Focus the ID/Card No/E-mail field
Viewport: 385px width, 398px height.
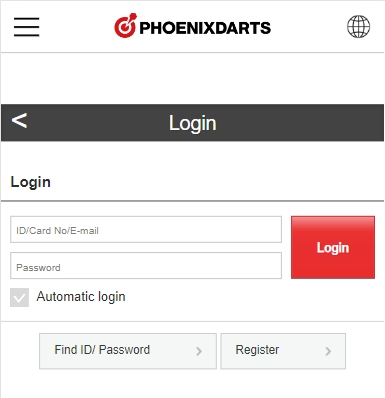146,230
